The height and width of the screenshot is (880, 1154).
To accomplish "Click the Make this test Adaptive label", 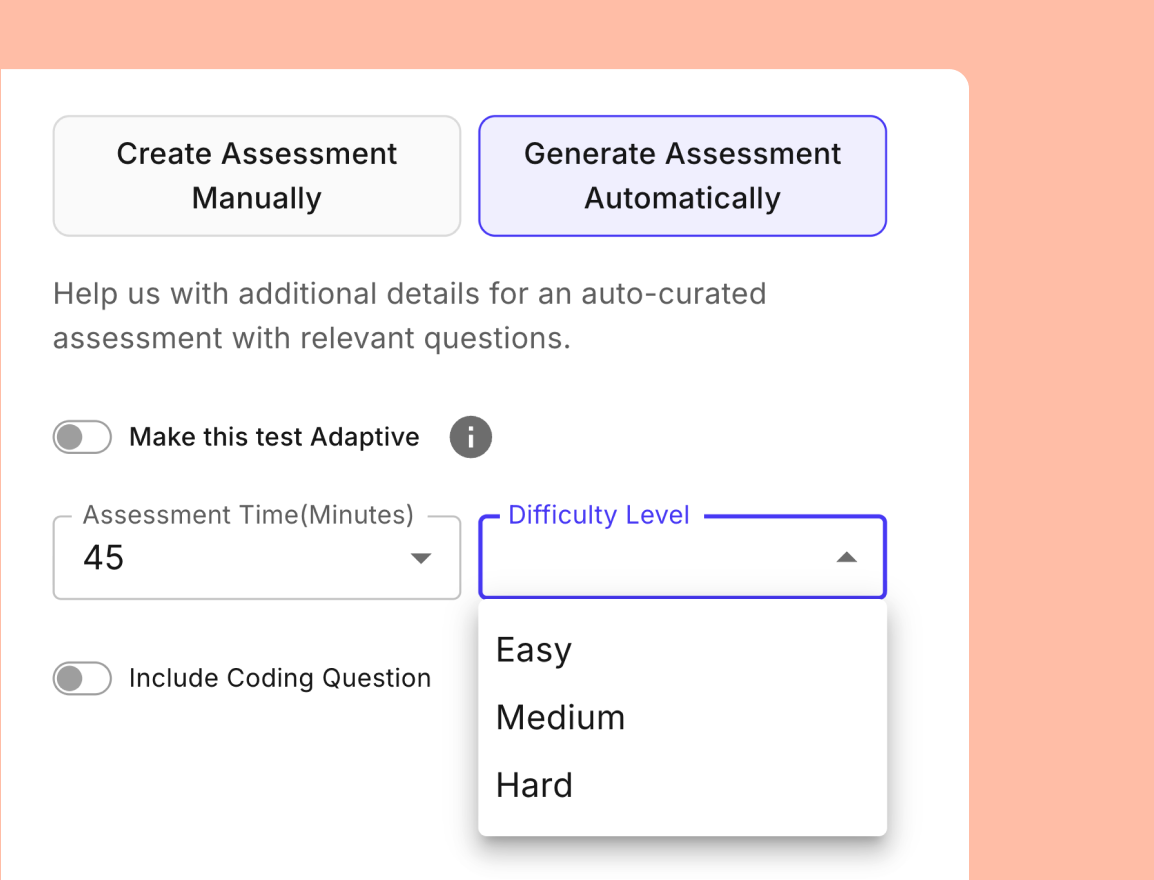I will [x=273, y=437].
